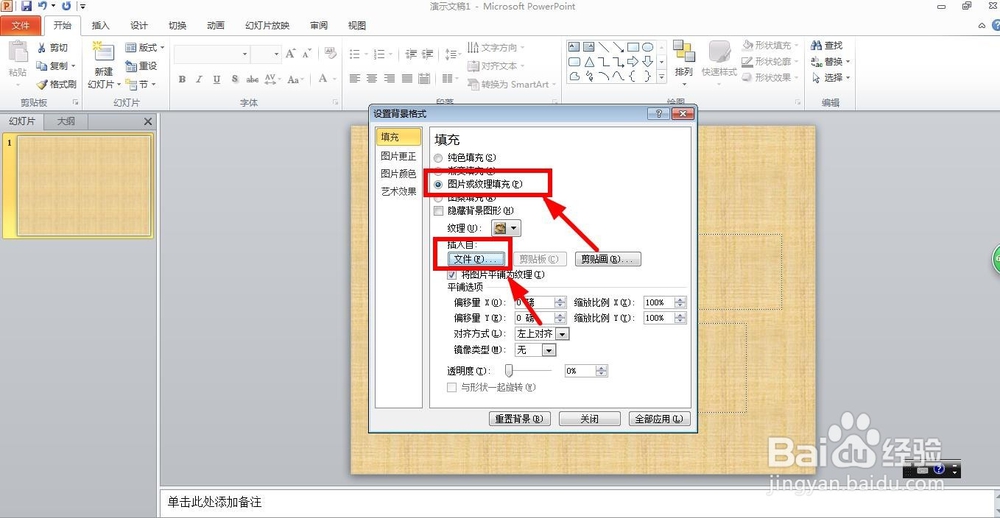1000x518 pixels.
Task: Click the Increase Font Size icon
Action: [291, 54]
